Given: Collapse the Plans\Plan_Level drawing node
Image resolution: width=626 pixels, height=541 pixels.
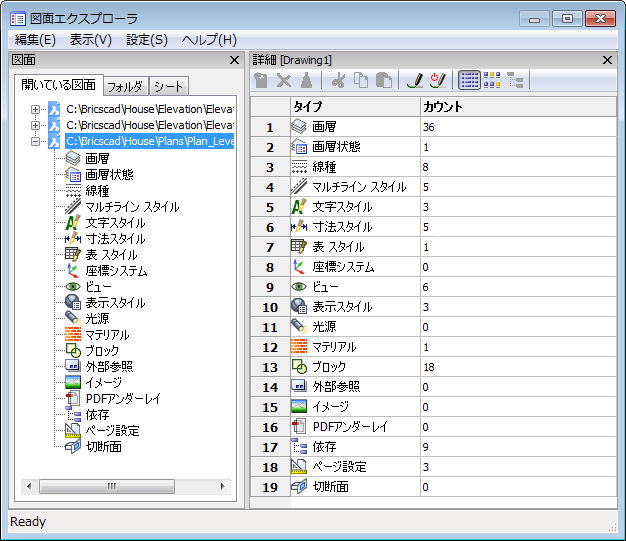Looking at the screenshot, I should coord(36,141).
